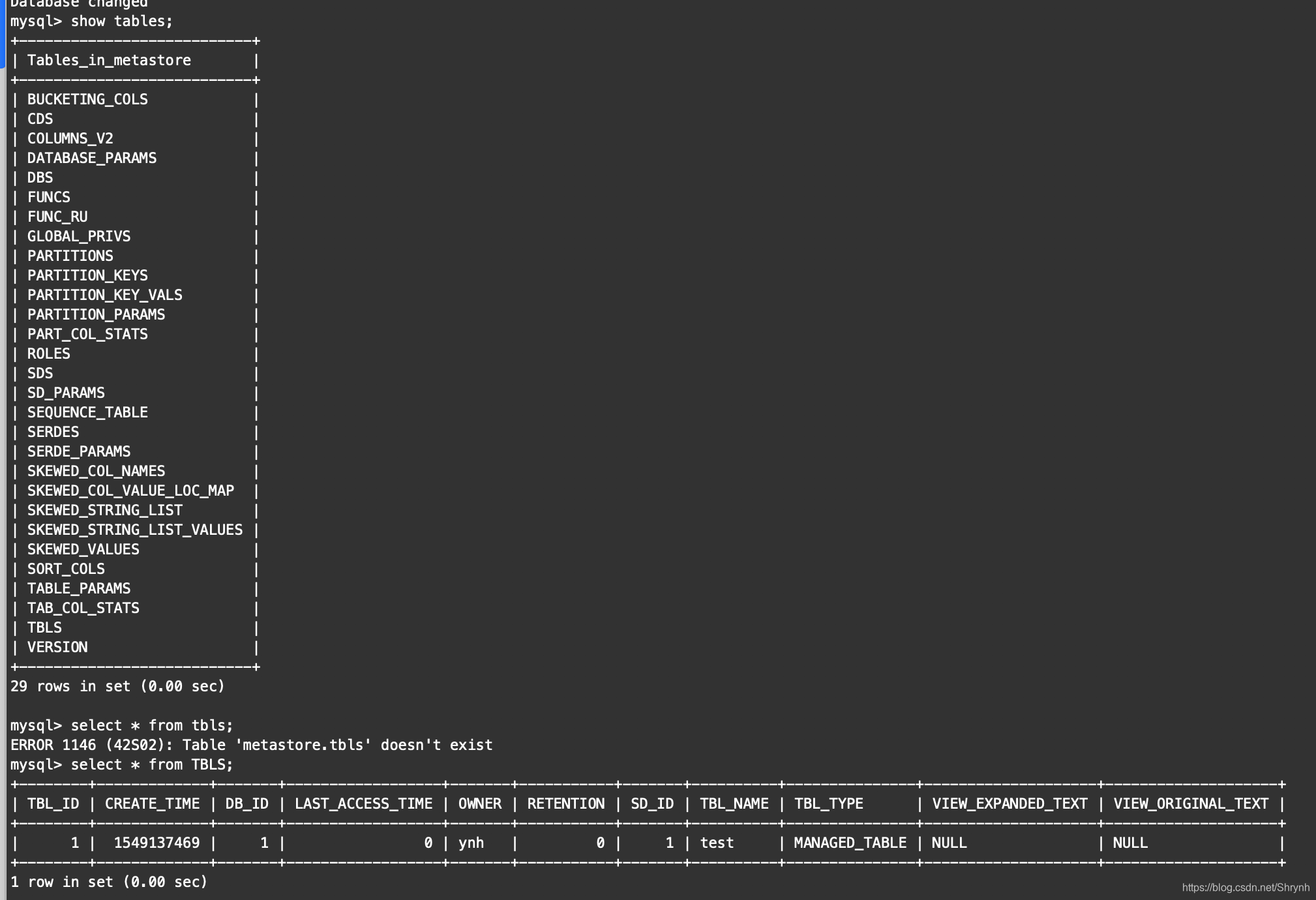
Task: Click the VIEW_ORIGINAL_TEXT column header
Action: (1191, 803)
